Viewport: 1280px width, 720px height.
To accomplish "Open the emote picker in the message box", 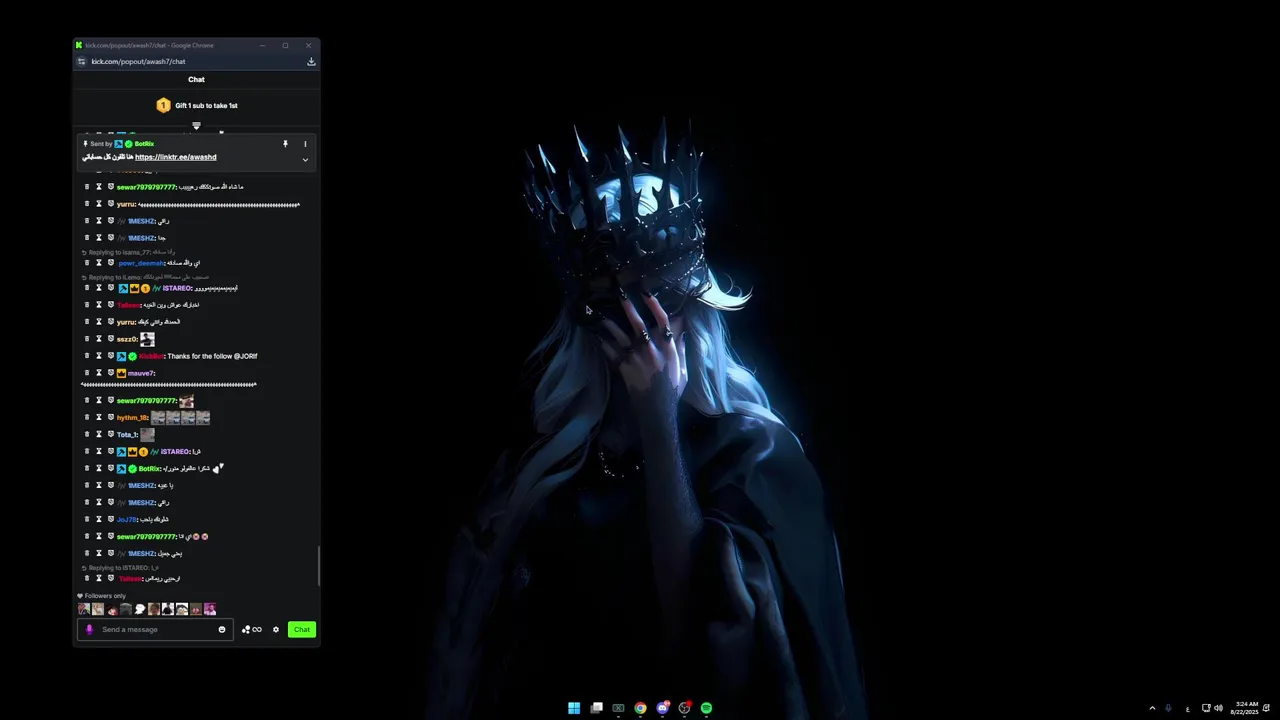I will pos(222,630).
